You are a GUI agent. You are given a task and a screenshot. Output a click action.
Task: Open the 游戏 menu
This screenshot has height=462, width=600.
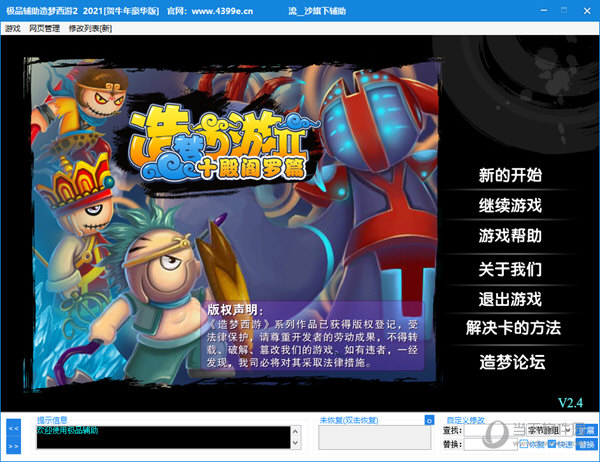(x=12, y=28)
